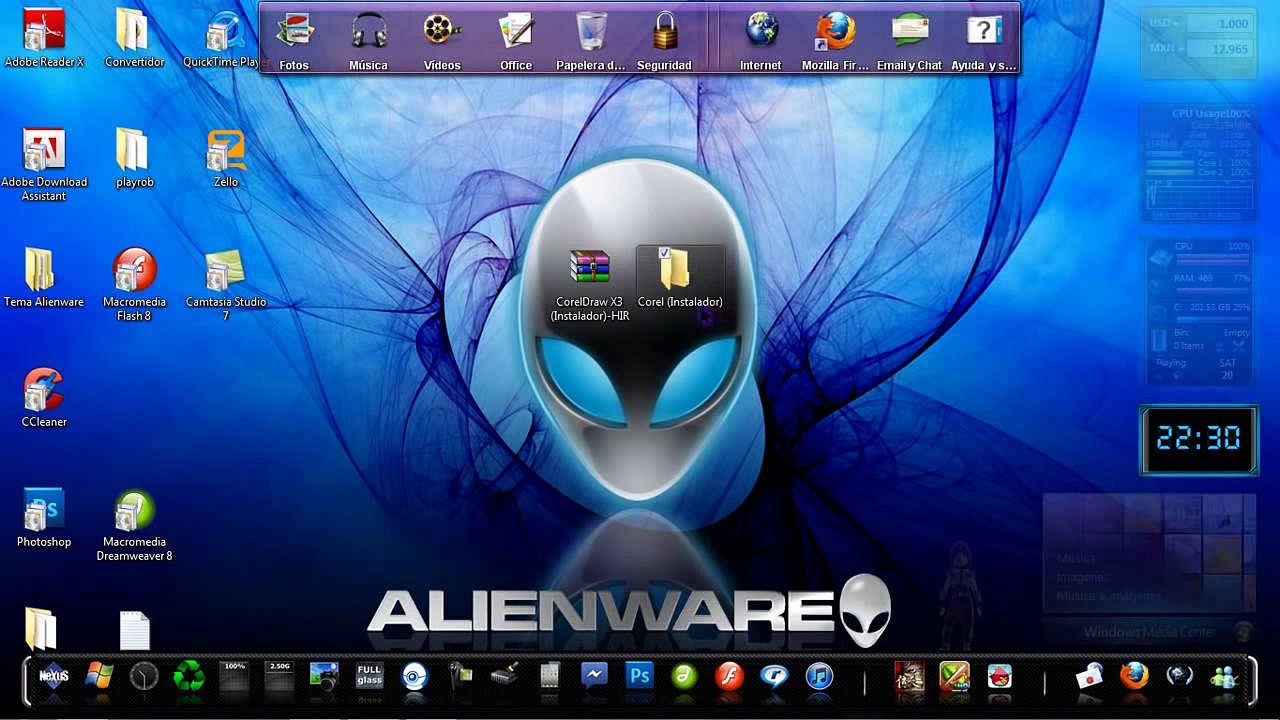Open Música in the top dock

coord(368,42)
